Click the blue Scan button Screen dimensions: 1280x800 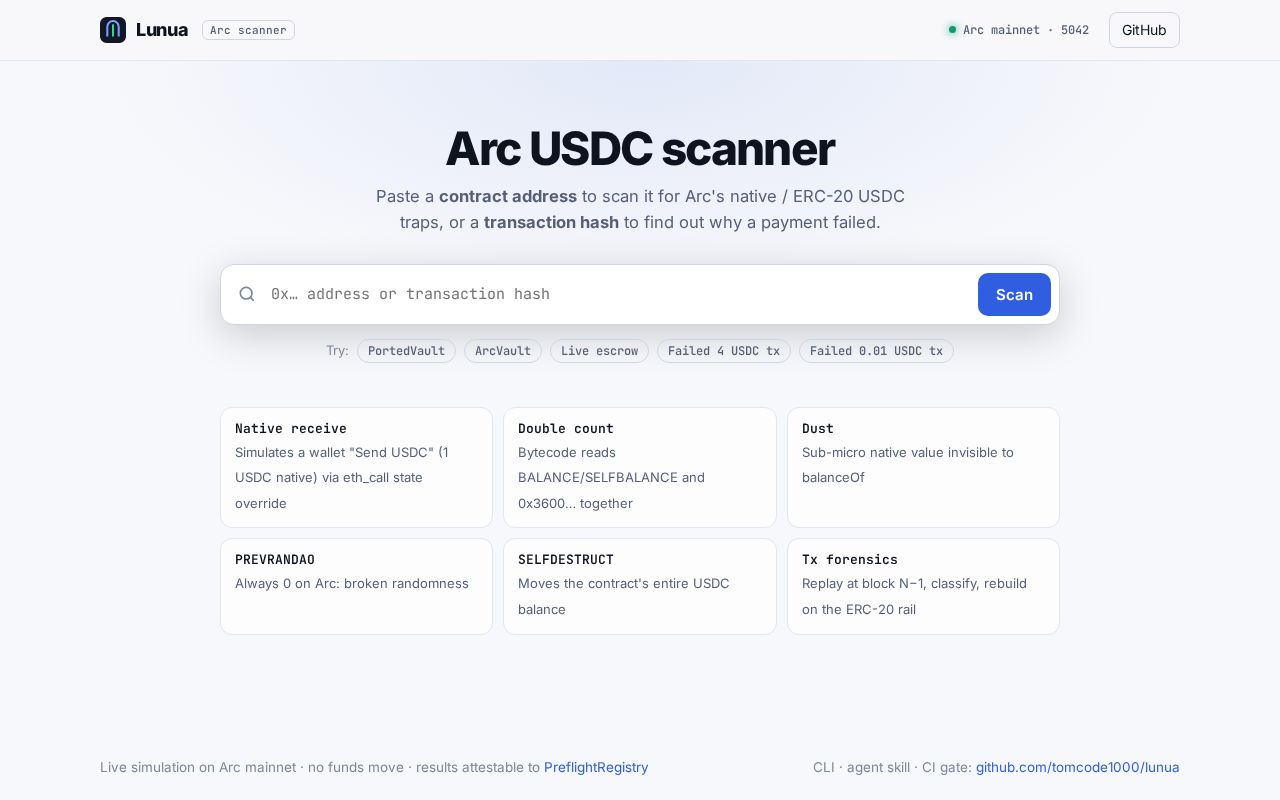coord(1014,294)
